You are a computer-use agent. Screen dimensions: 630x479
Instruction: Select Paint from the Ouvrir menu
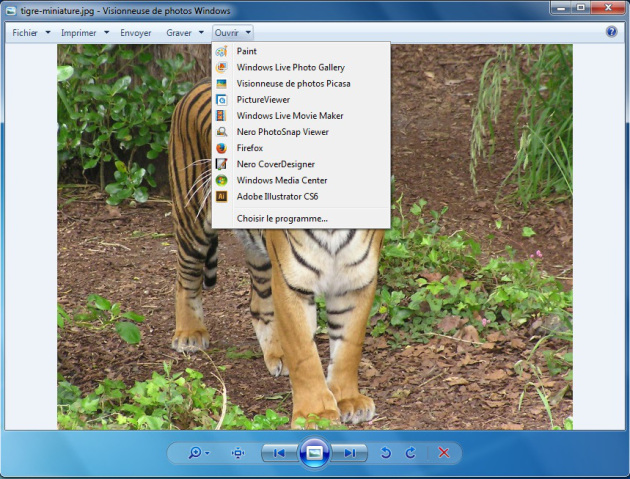pos(301,51)
